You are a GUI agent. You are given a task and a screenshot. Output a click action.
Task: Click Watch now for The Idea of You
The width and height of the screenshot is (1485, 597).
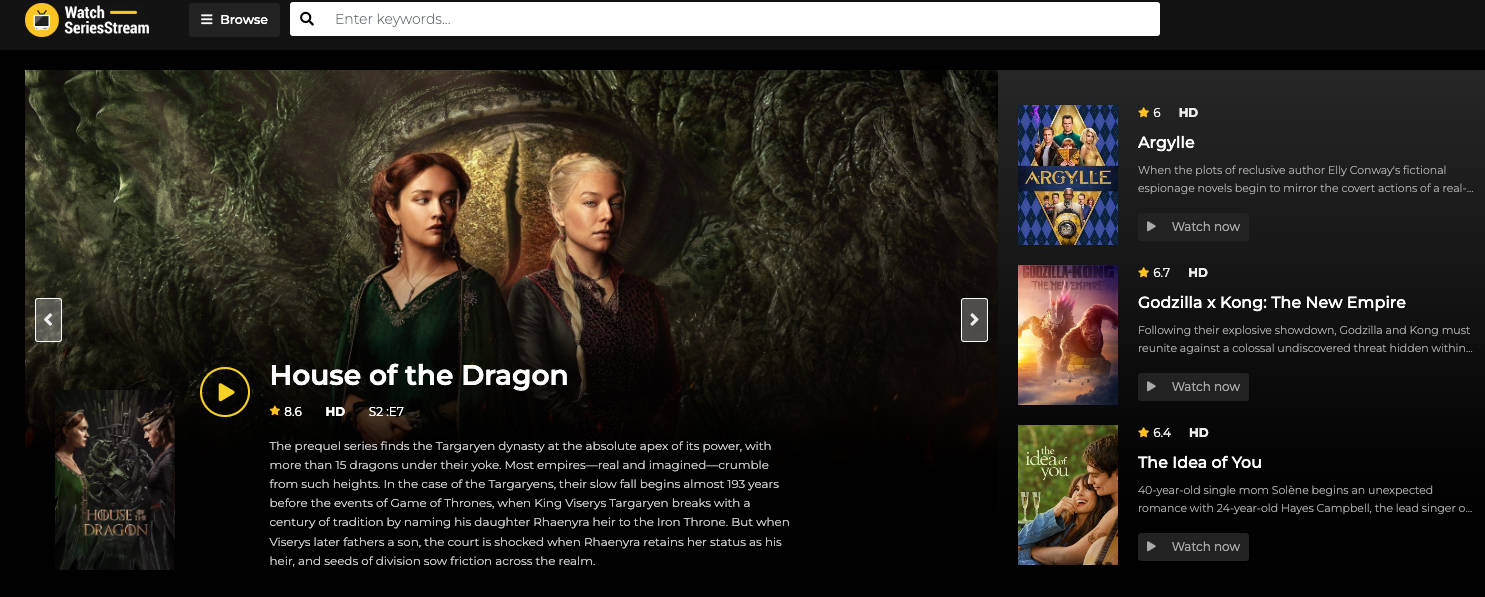point(1193,547)
